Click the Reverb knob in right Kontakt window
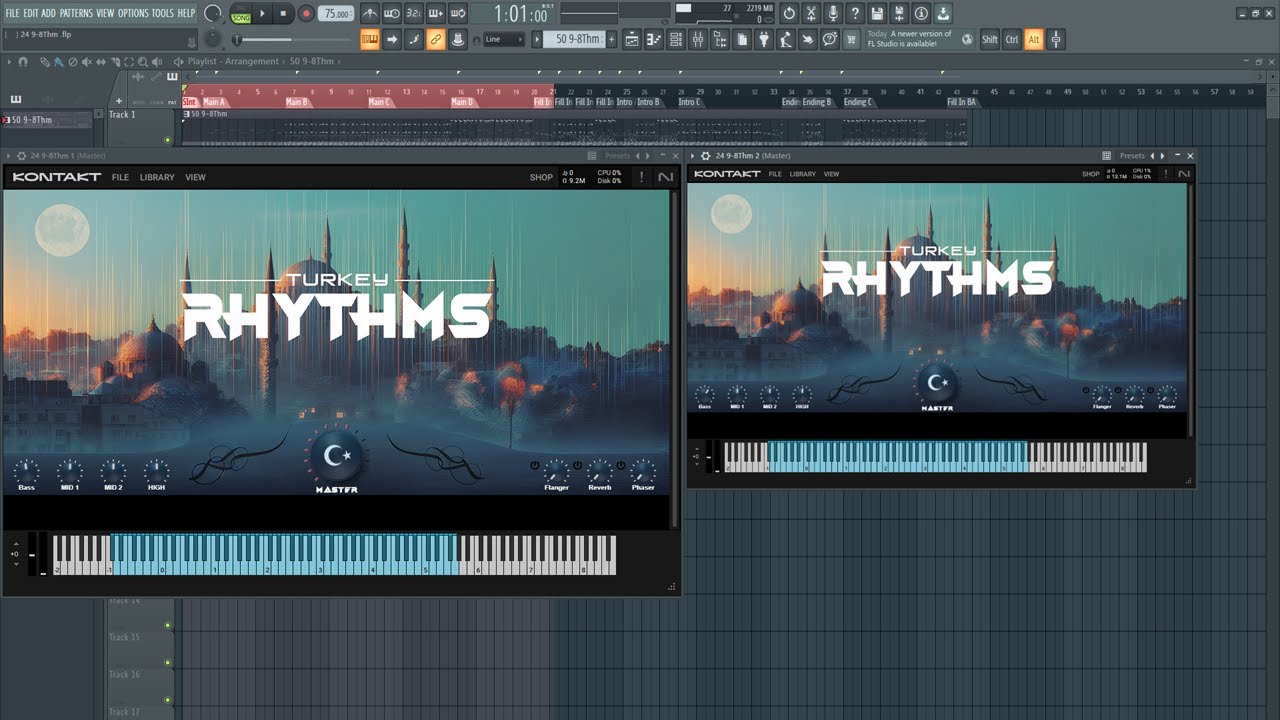 (1134, 394)
